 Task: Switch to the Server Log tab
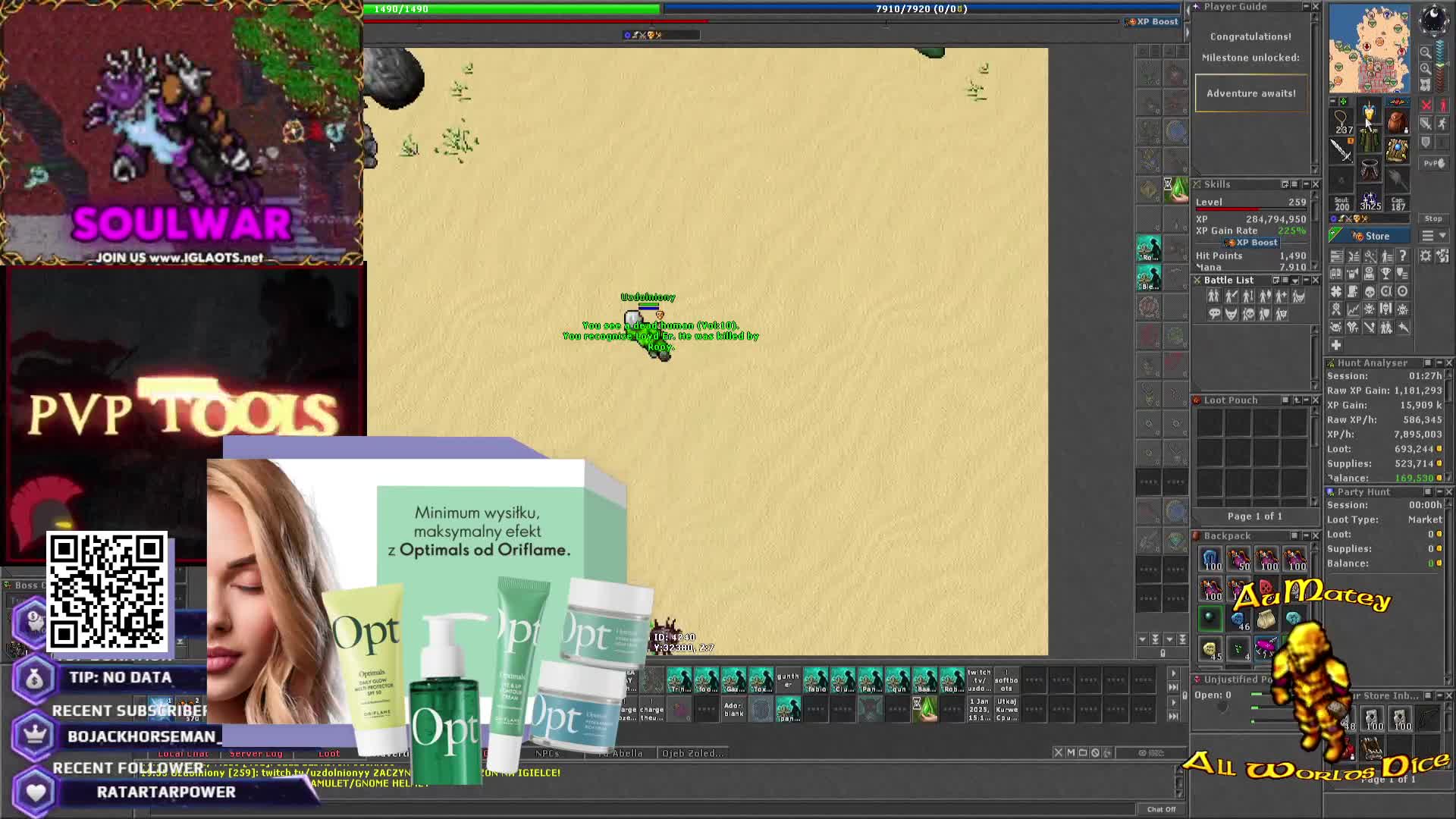pyautogui.click(x=256, y=753)
